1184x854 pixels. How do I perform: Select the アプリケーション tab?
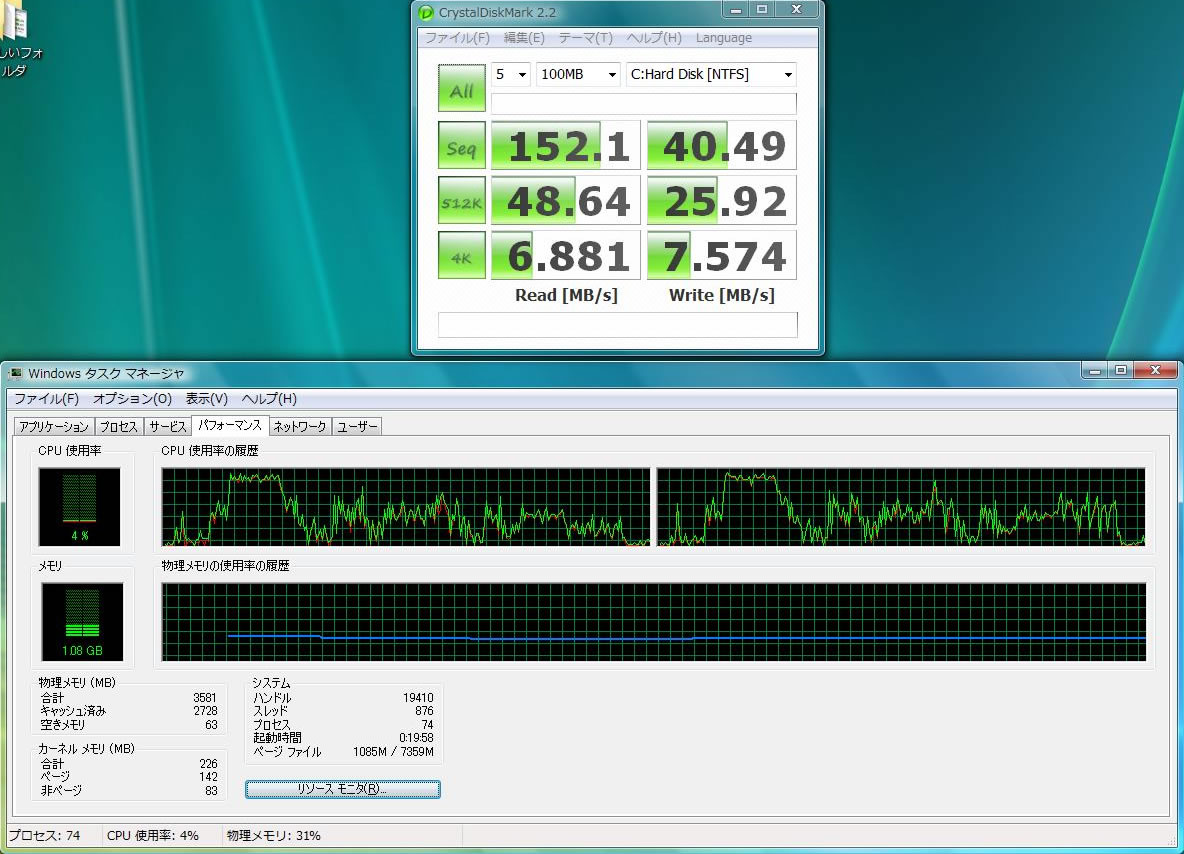54,427
